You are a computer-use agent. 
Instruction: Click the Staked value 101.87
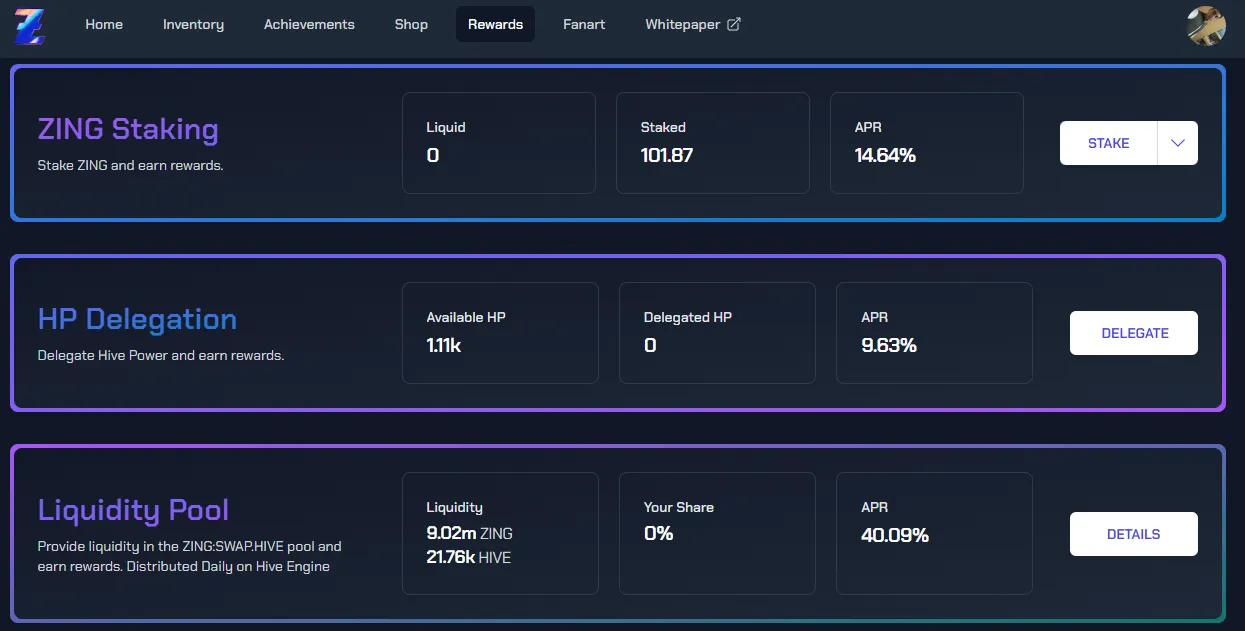(666, 155)
